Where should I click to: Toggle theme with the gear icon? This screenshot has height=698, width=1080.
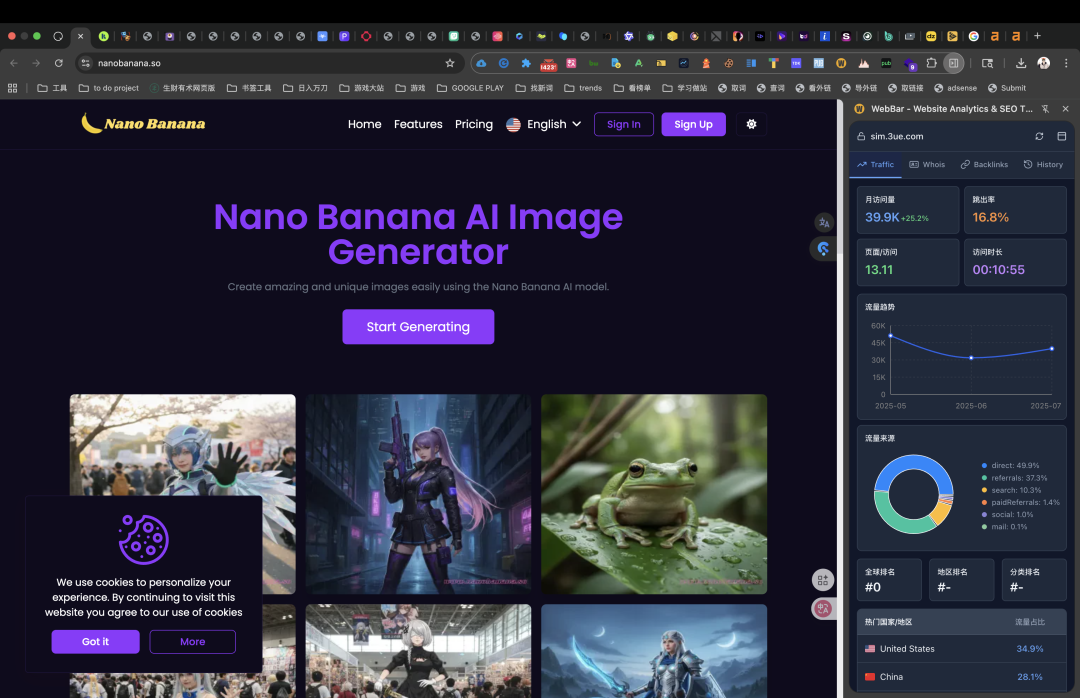(751, 124)
